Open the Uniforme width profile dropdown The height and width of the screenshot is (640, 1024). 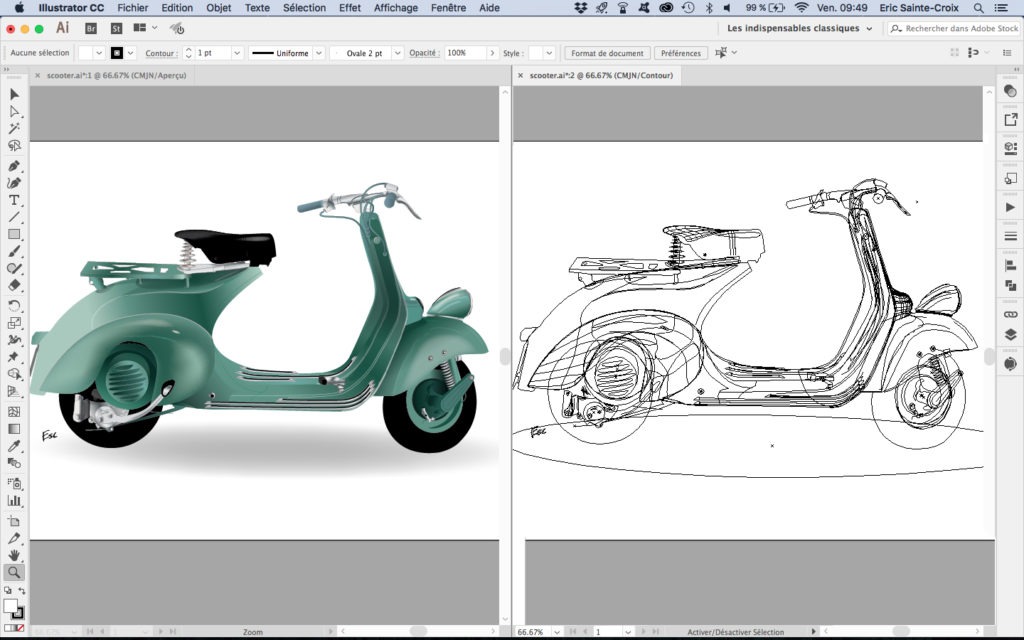(x=319, y=53)
